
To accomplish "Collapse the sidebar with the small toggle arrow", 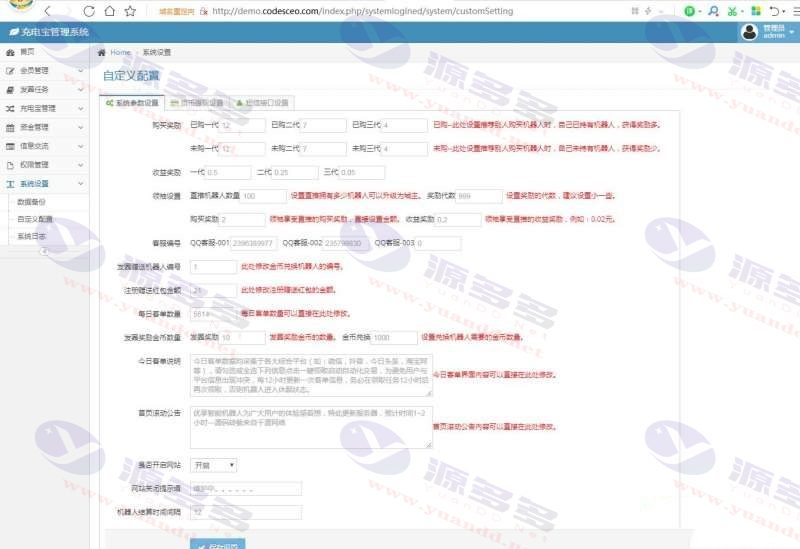I will [44, 251].
